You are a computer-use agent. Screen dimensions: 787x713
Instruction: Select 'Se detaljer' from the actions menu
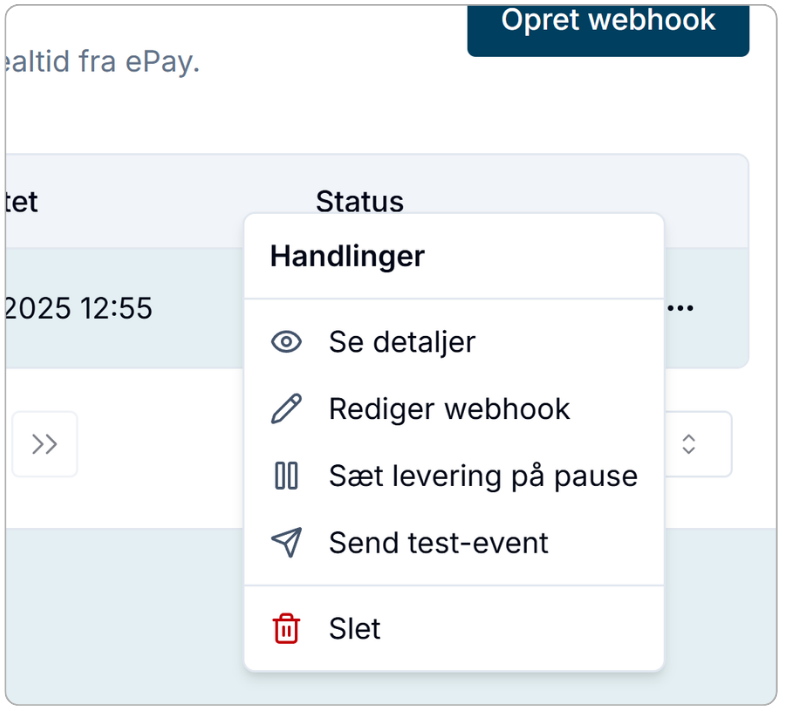(402, 342)
